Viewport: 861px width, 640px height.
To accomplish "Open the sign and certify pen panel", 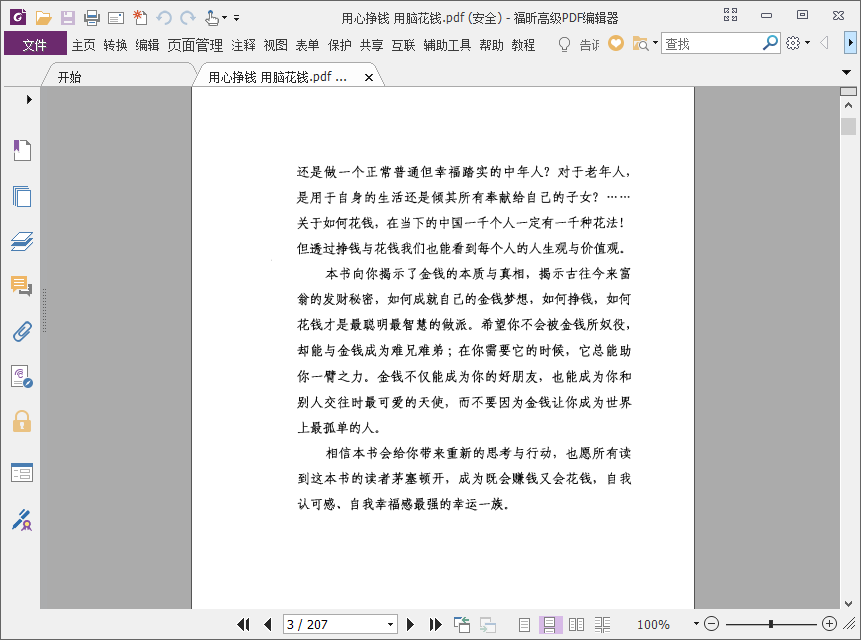I will point(22,520).
